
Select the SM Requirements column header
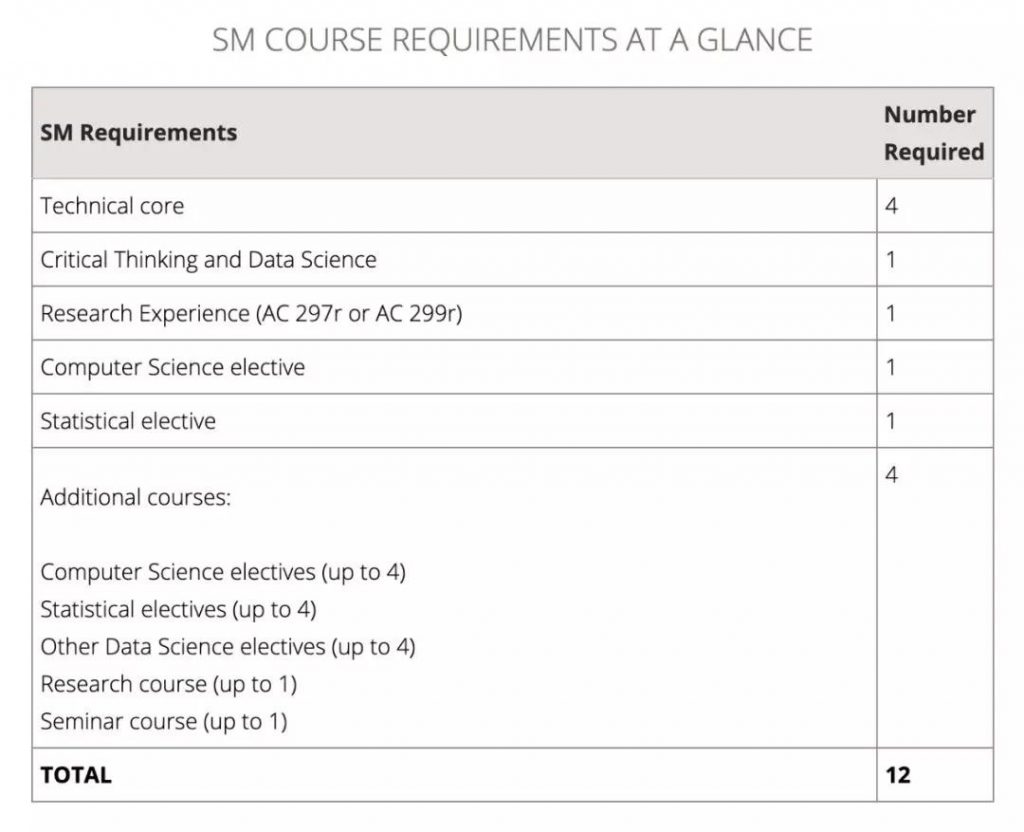(138, 133)
